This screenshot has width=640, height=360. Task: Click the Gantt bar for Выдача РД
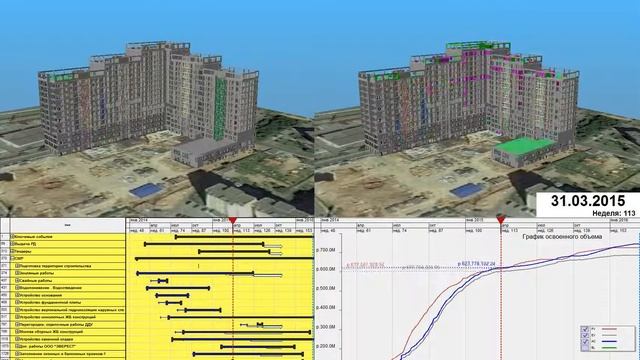204,244
